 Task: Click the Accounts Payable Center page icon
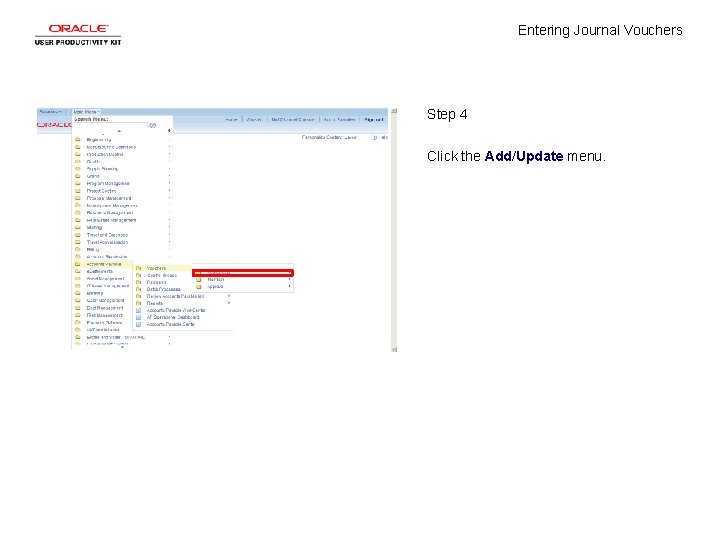coord(139,324)
